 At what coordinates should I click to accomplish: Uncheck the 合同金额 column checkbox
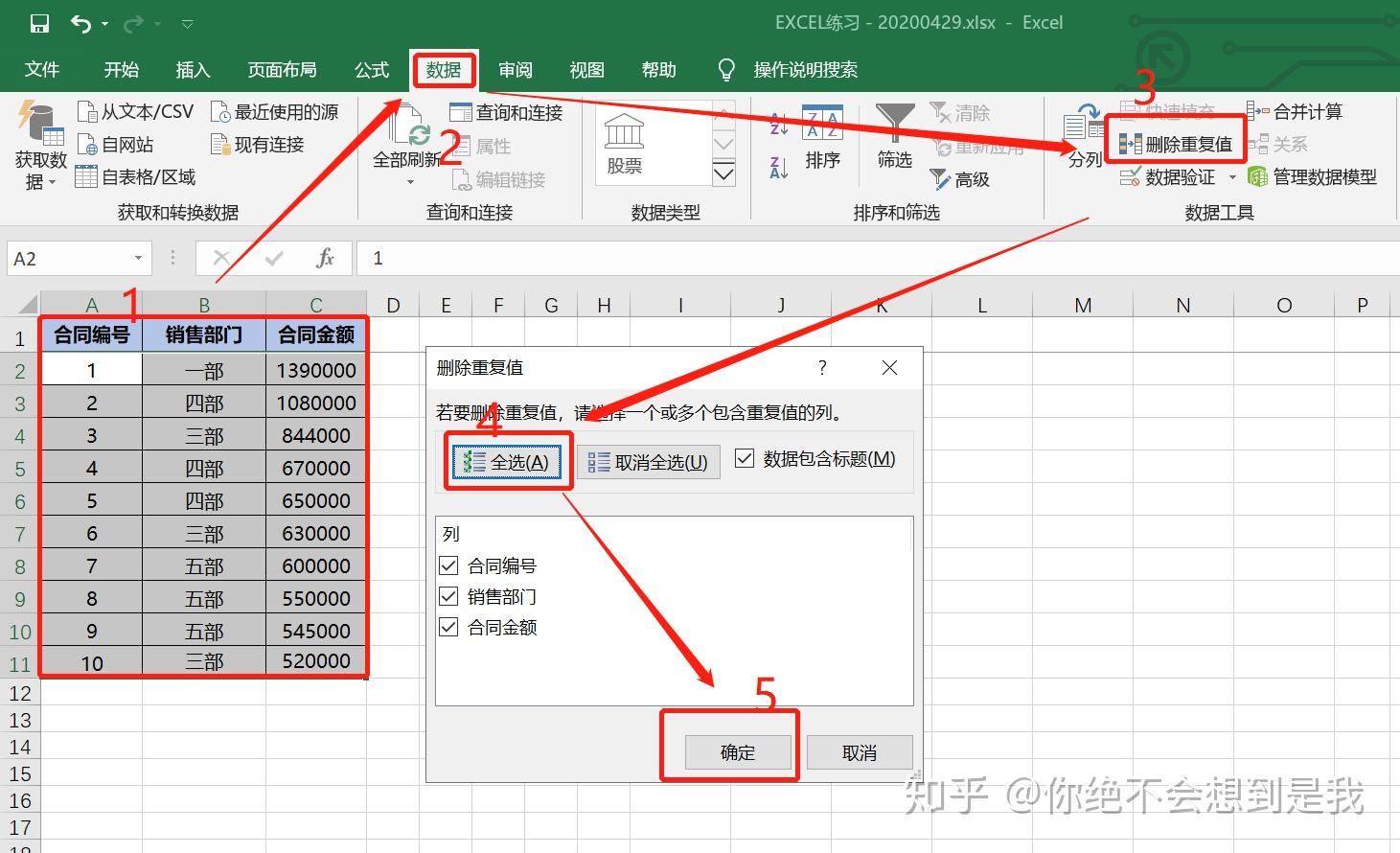(x=448, y=627)
